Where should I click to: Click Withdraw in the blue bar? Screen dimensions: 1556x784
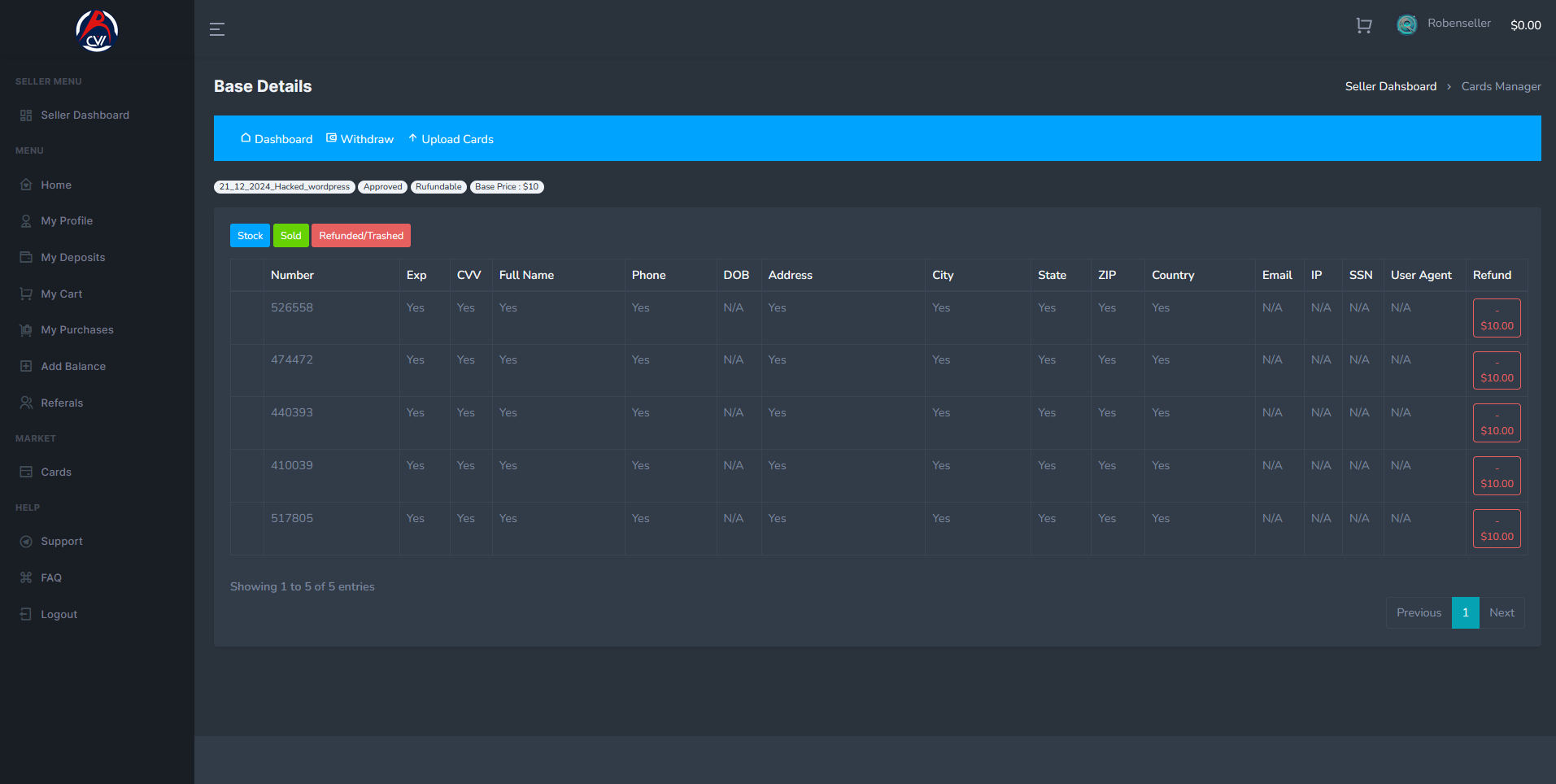360,139
